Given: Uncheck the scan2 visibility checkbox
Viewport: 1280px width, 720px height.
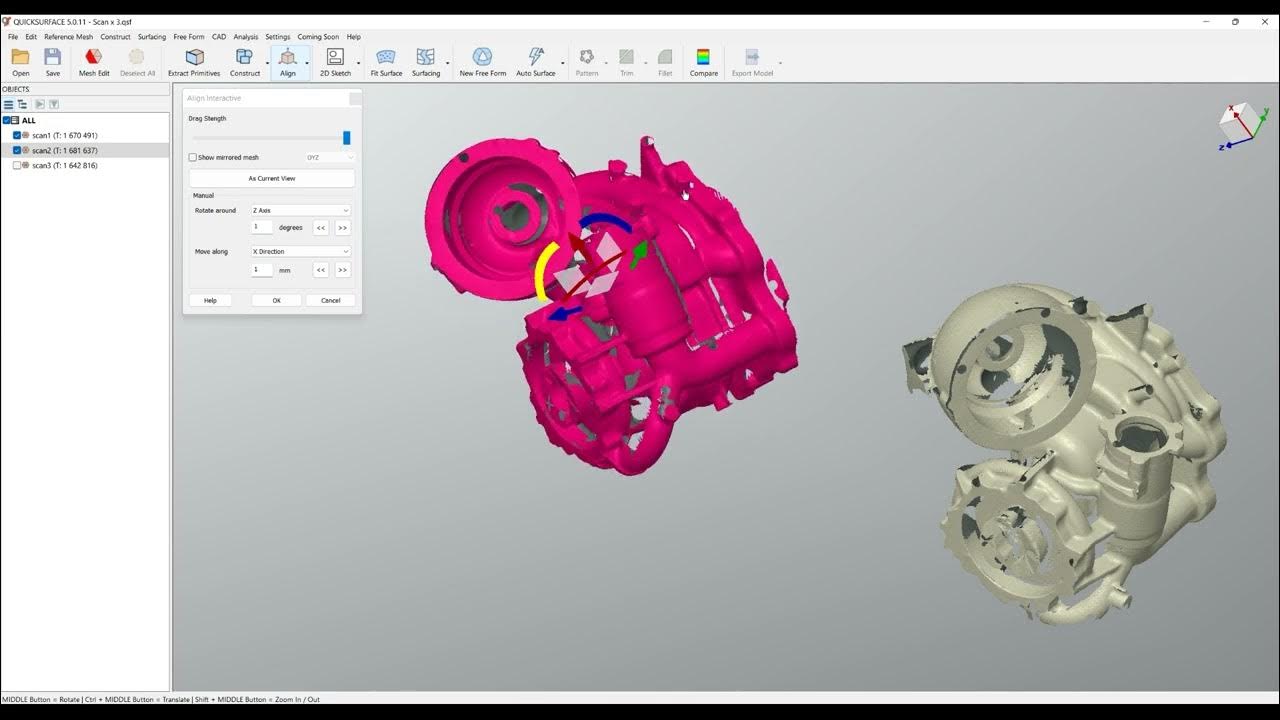Looking at the screenshot, I should coord(17,150).
